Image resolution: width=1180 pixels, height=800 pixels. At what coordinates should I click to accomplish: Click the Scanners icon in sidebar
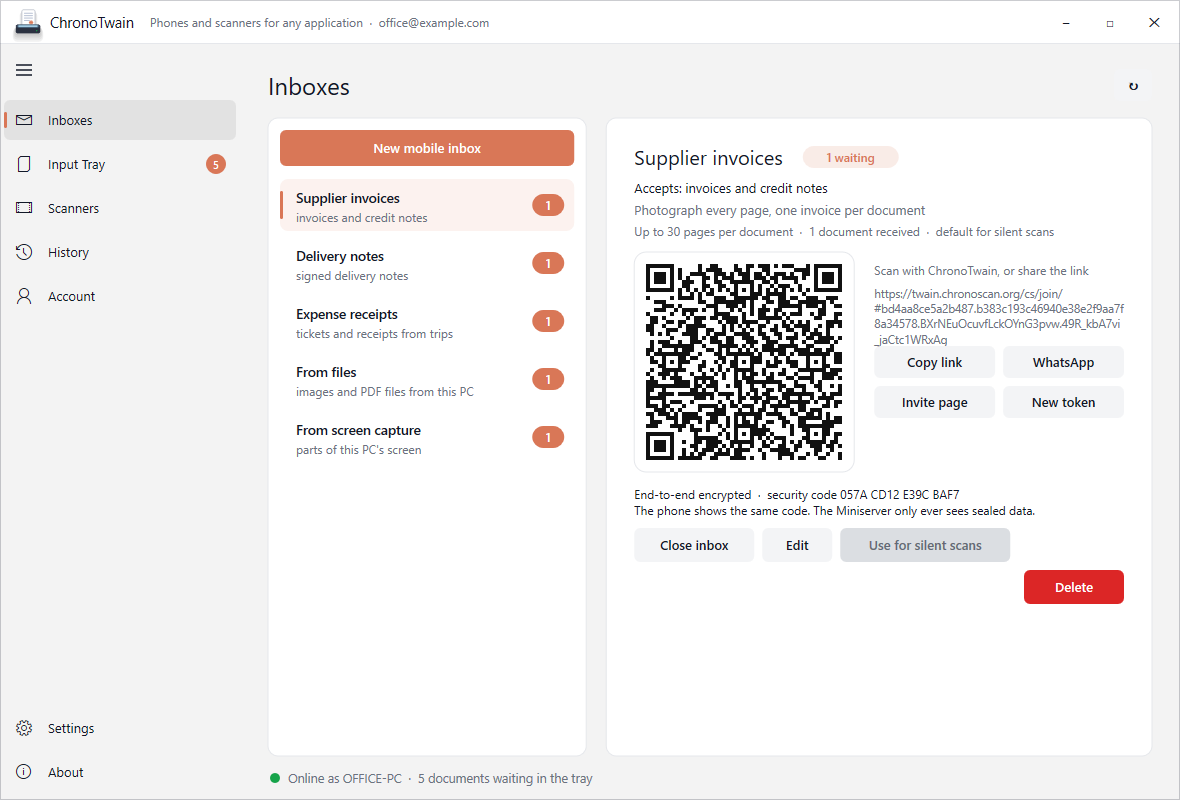point(24,208)
